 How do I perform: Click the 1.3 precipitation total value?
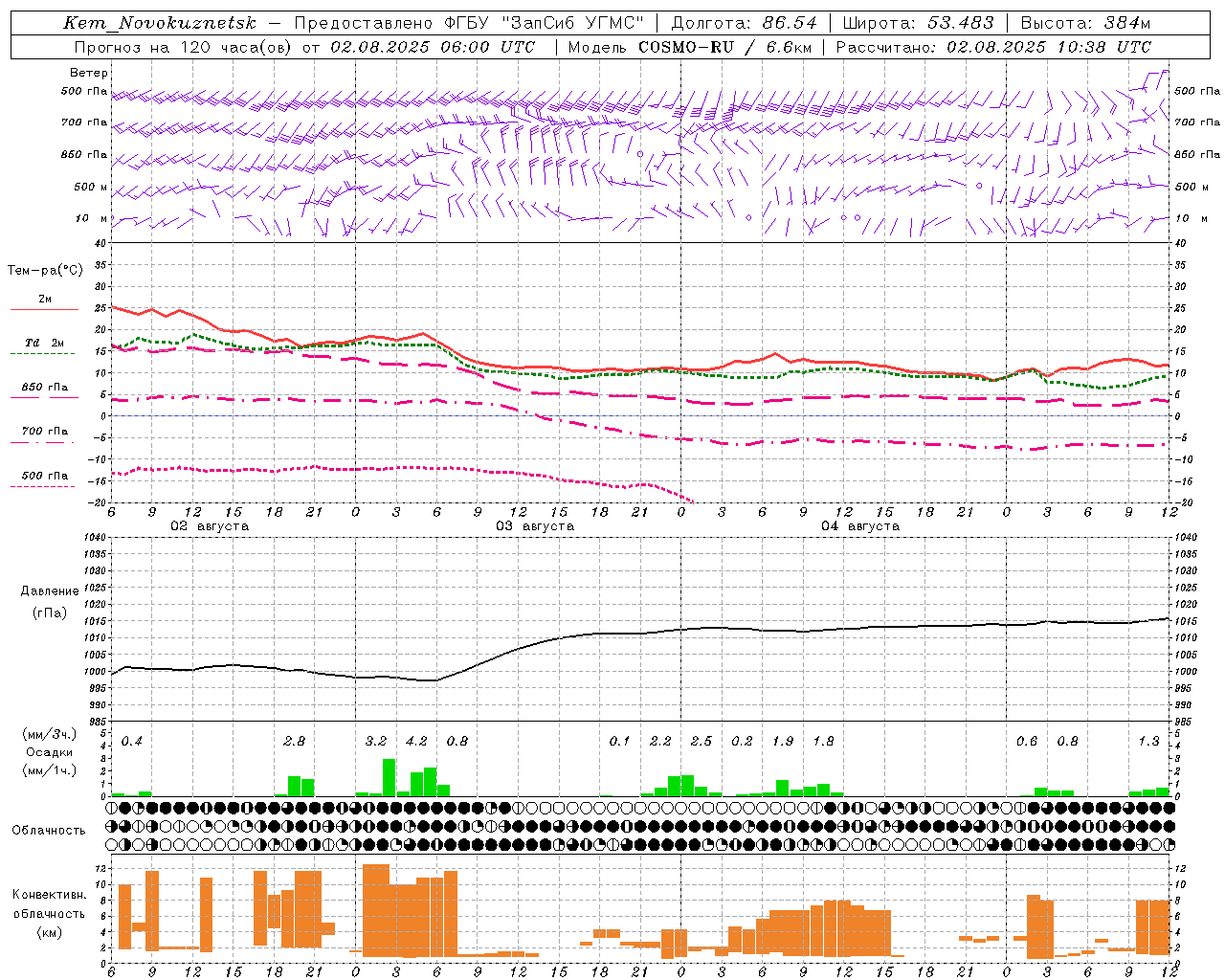1148,742
